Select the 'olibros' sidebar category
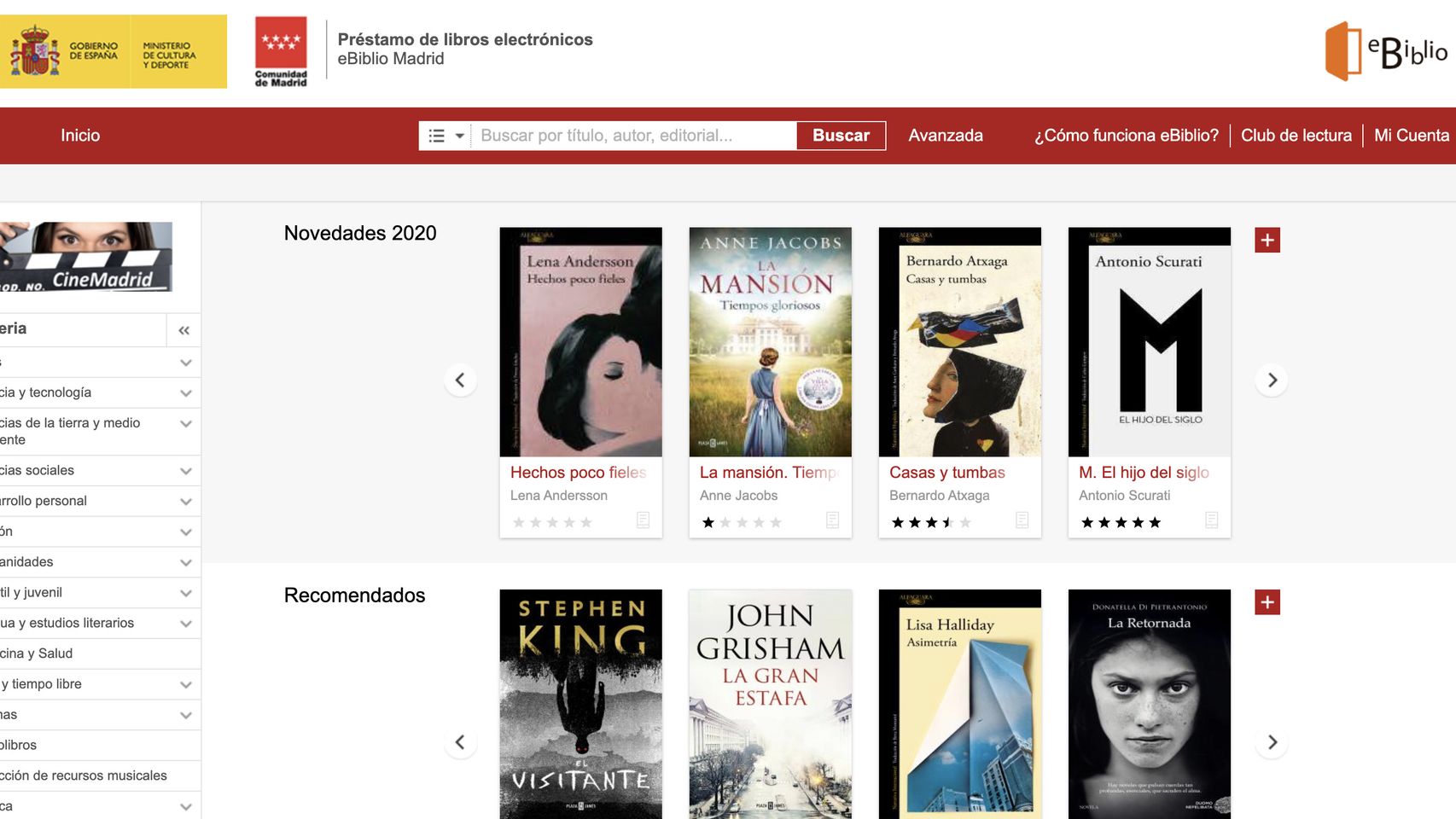The height and width of the screenshot is (819, 1456). tap(100, 745)
